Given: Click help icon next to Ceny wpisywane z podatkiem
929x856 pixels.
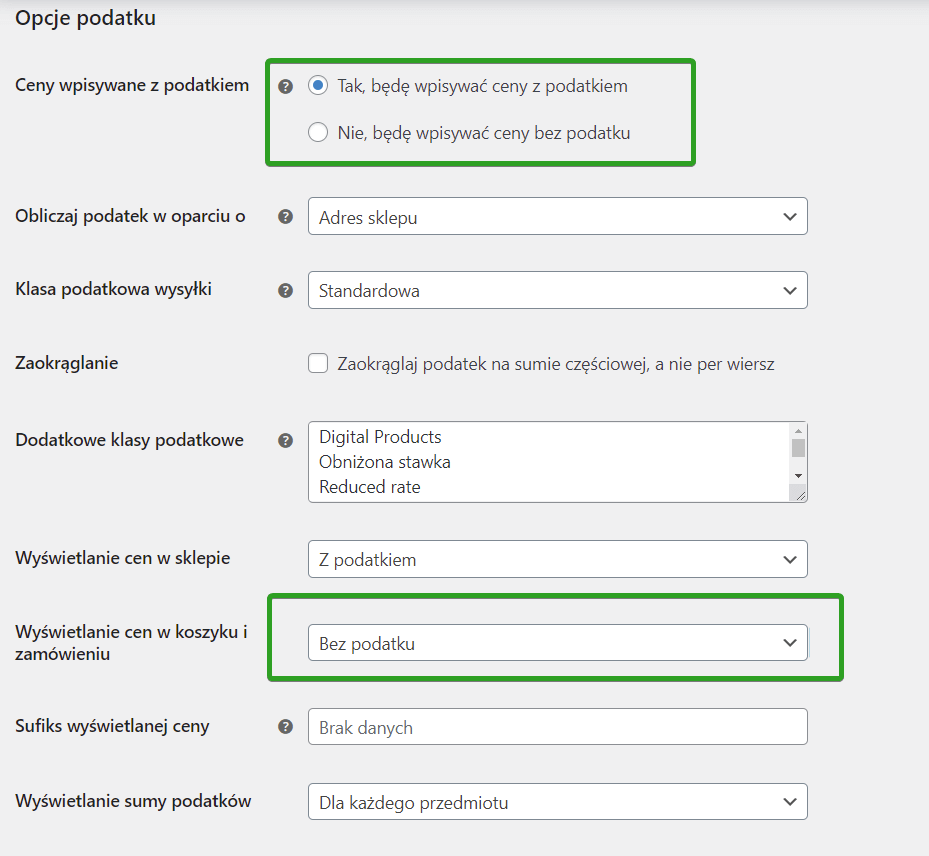Looking at the screenshot, I should (x=286, y=86).
